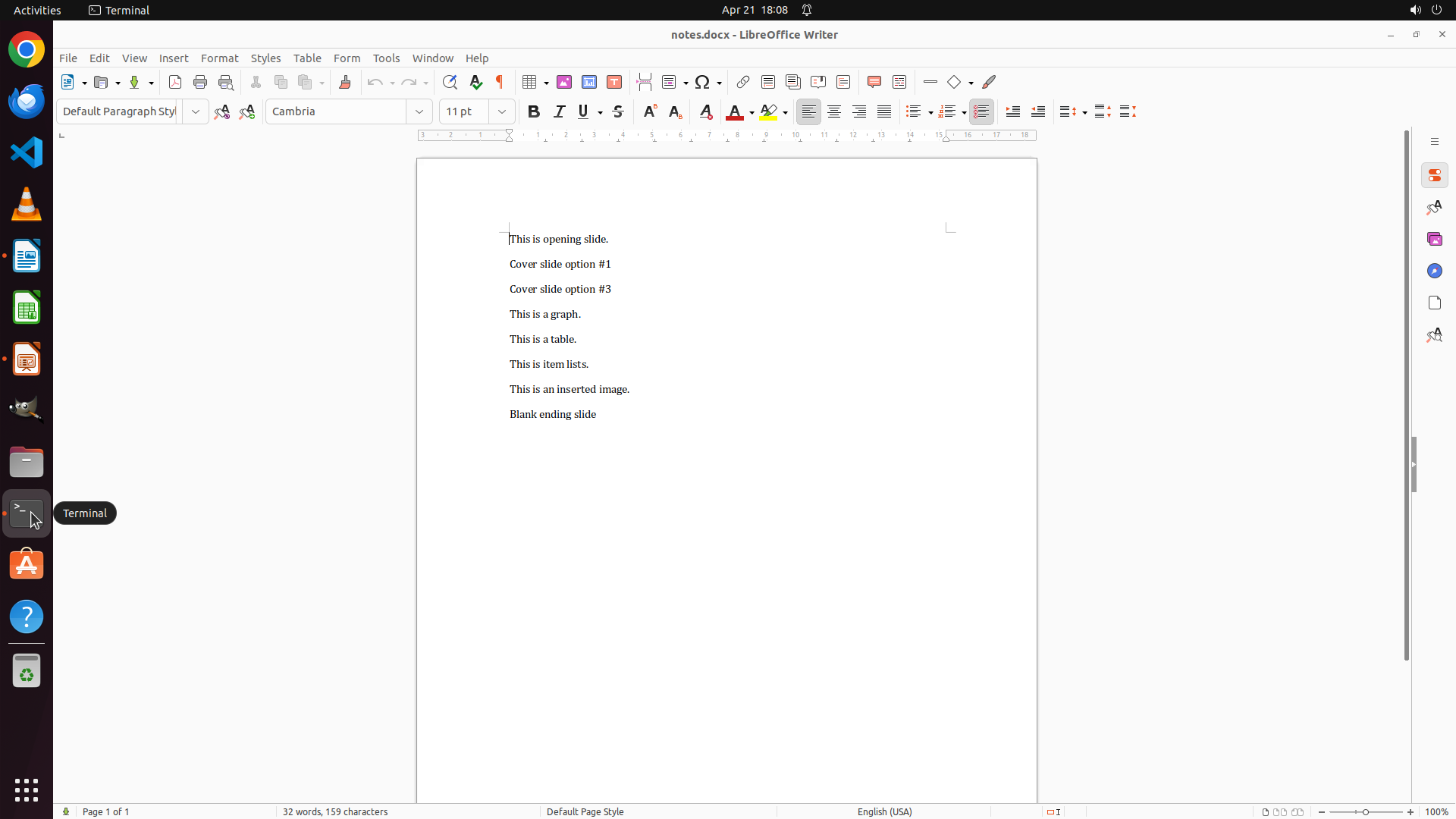Open the sidebar Navigator panel
Screen dimensions: 1456x819
click(x=1434, y=271)
